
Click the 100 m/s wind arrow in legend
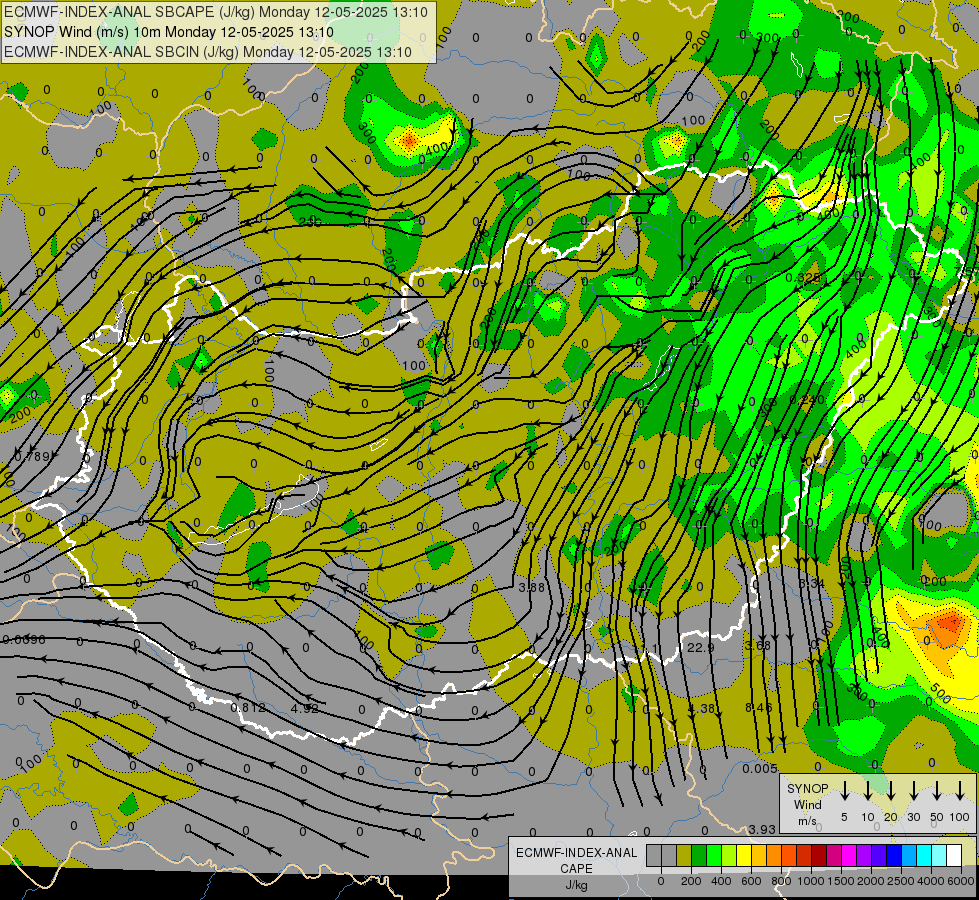960,791
